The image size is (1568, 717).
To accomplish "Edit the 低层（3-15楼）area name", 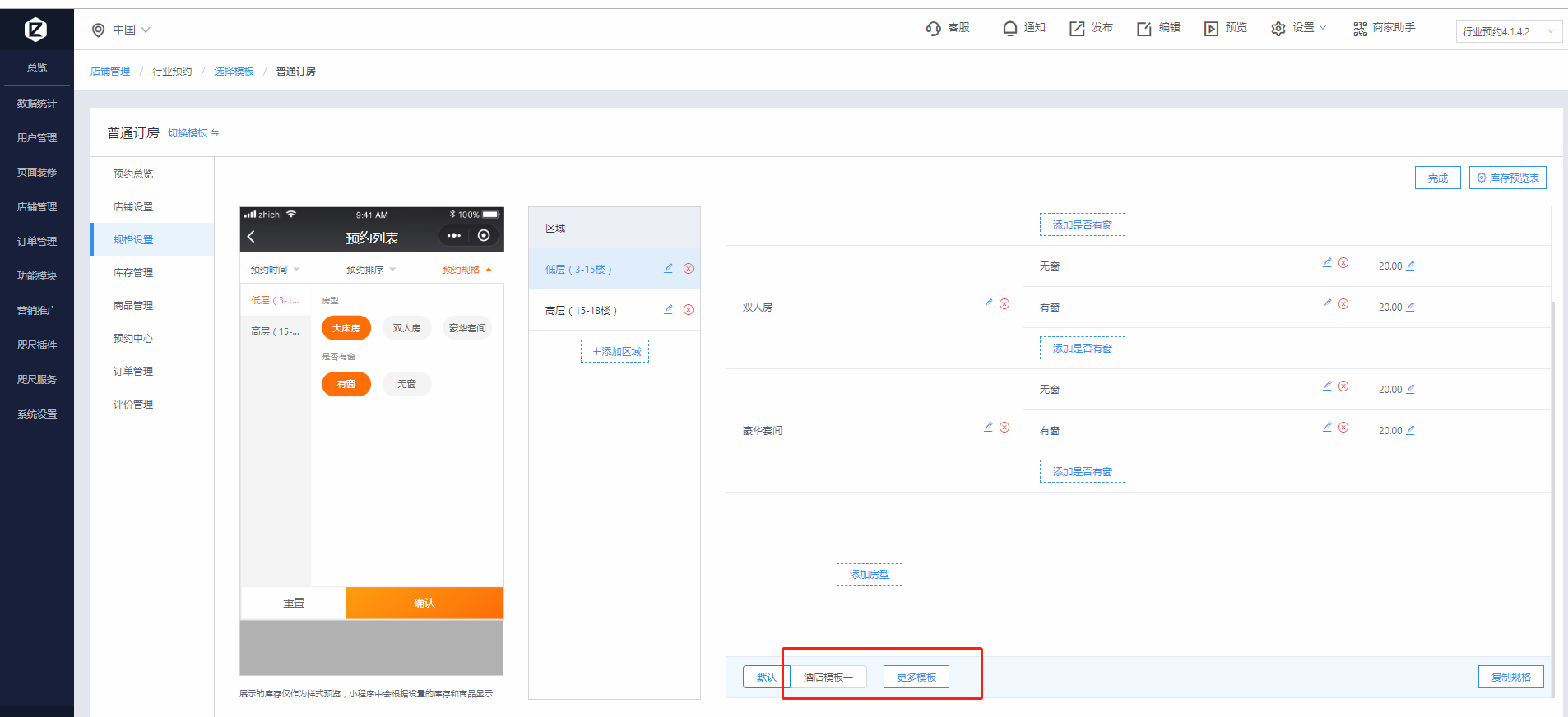I will pyautogui.click(x=668, y=268).
